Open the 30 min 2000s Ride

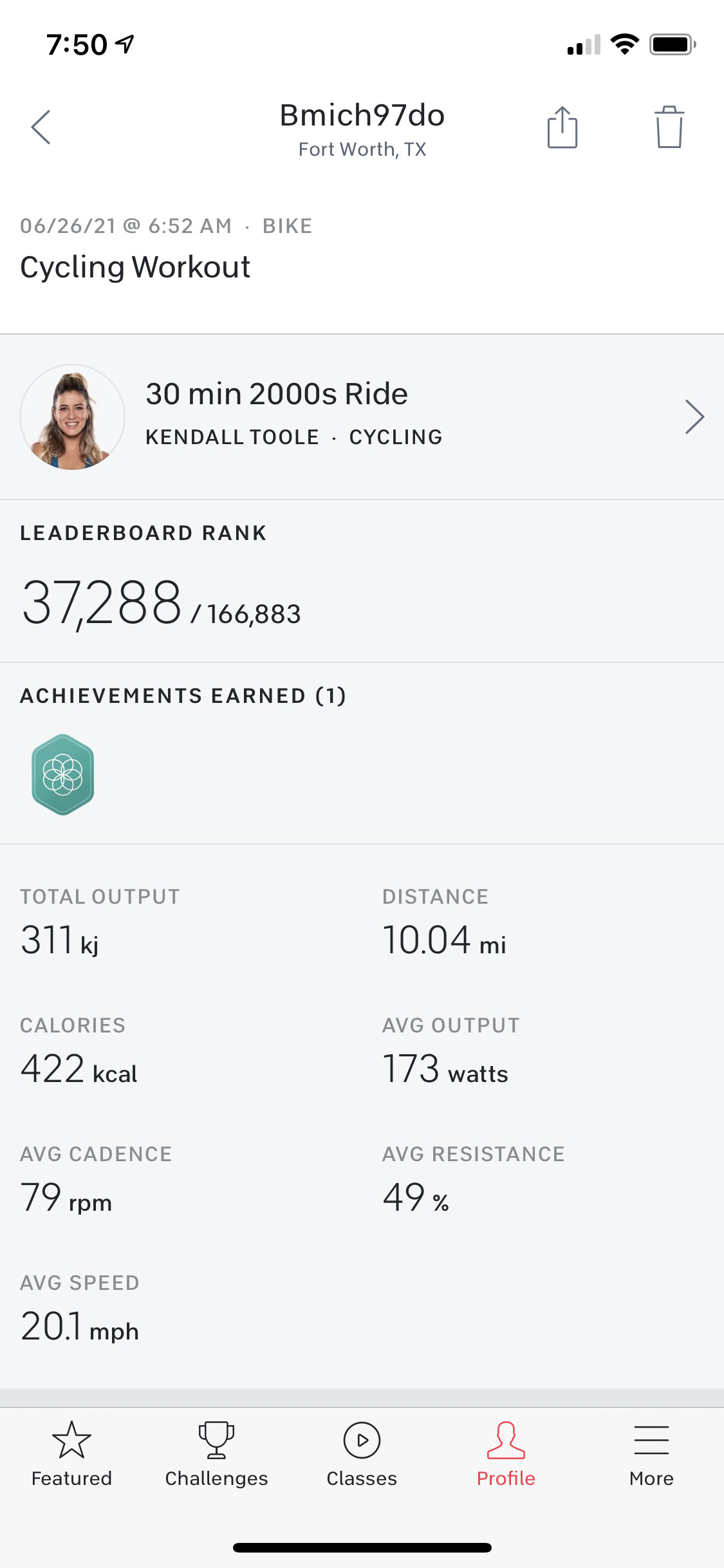277,394
